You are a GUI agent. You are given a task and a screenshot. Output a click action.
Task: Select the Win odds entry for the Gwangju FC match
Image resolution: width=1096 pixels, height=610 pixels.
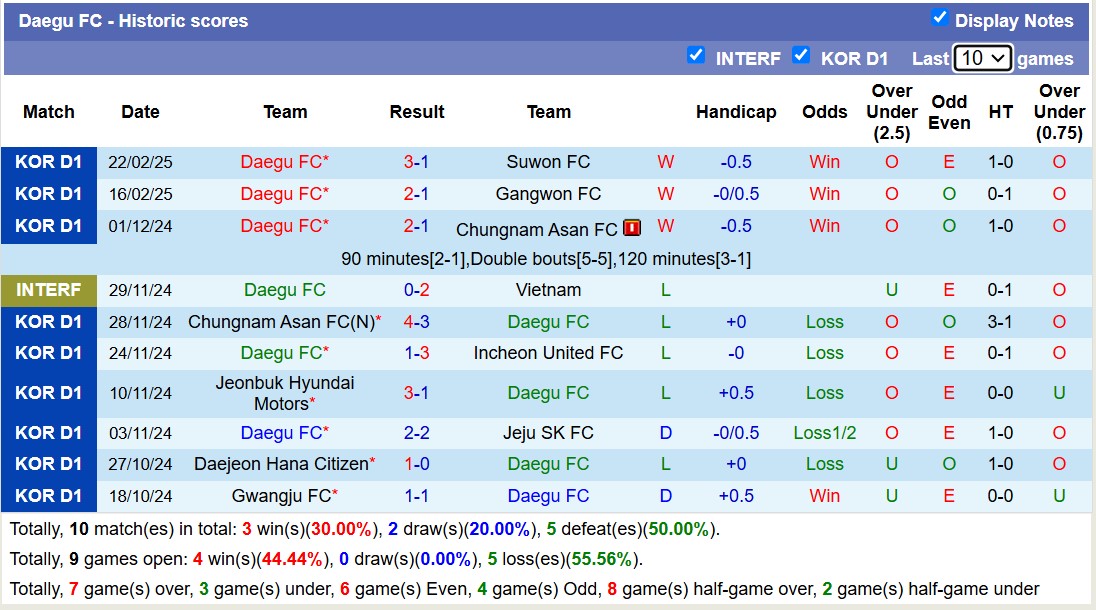(825, 496)
